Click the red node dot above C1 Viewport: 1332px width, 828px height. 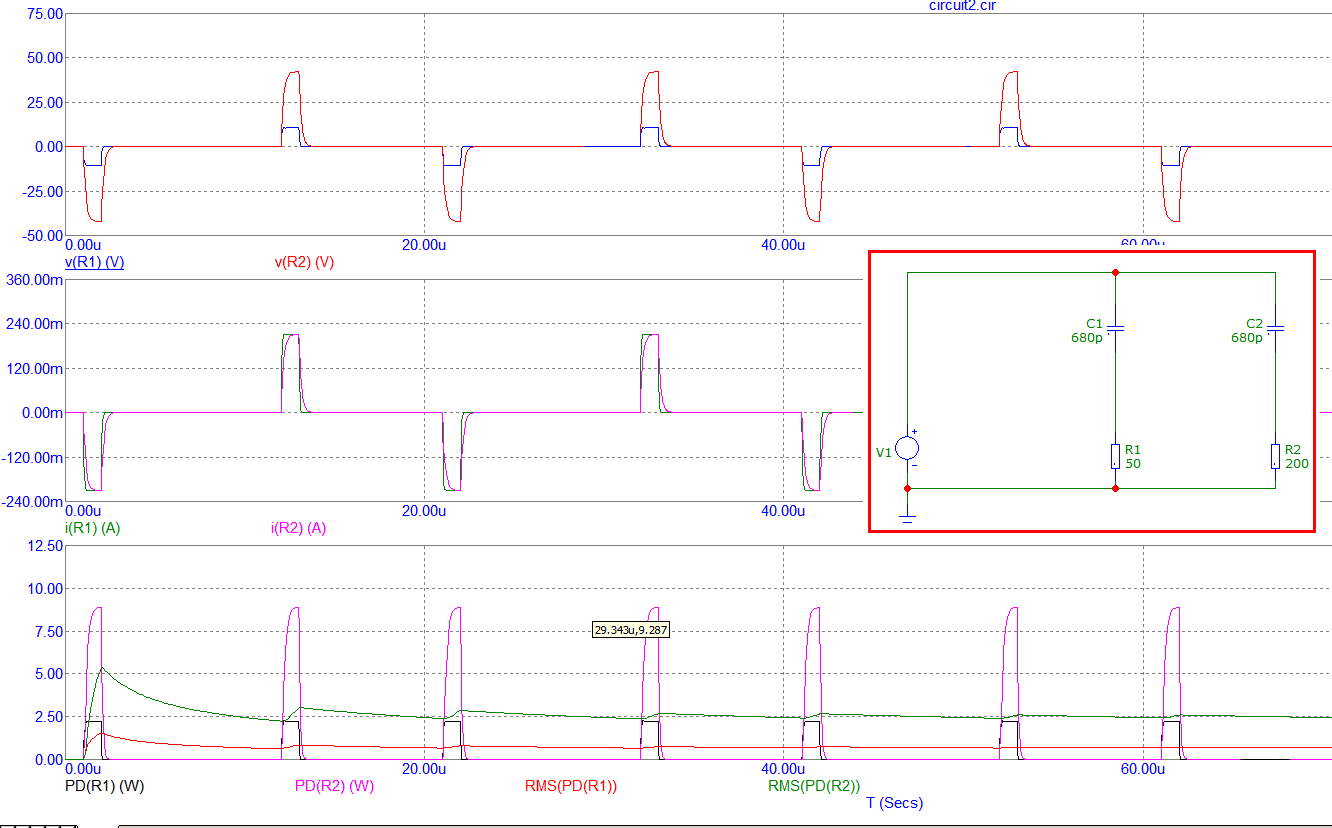pyautogui.click(x=1115, y=272)
